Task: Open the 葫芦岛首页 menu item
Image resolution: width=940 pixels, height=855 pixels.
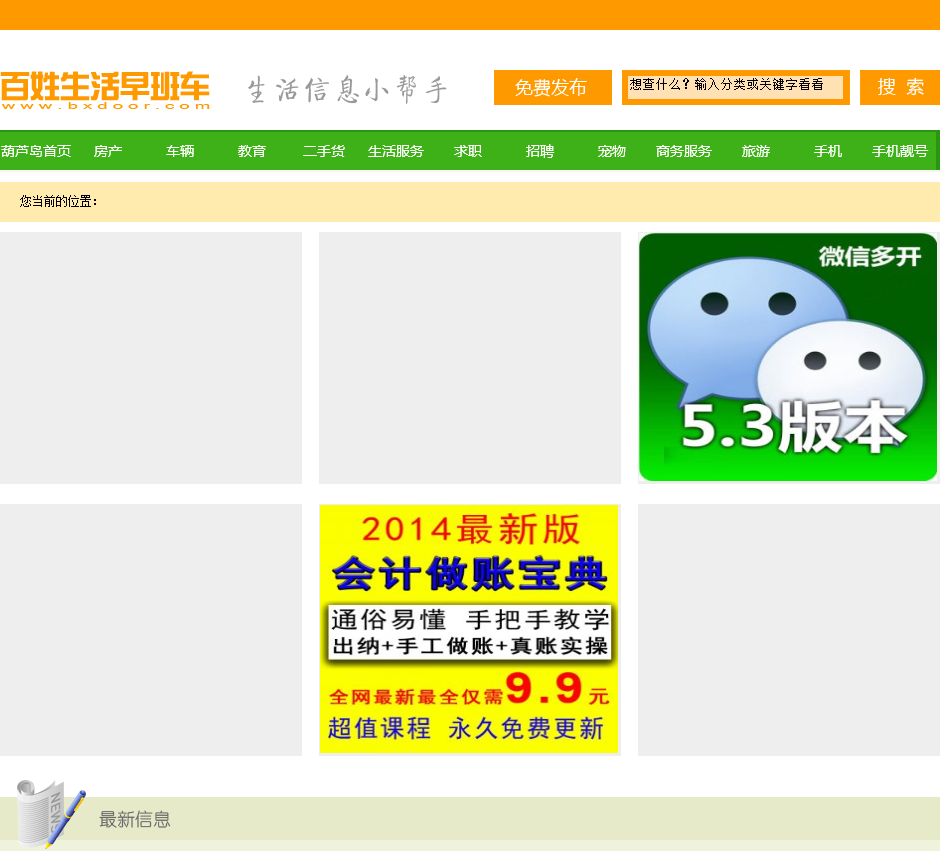Action: coord(36,151)
